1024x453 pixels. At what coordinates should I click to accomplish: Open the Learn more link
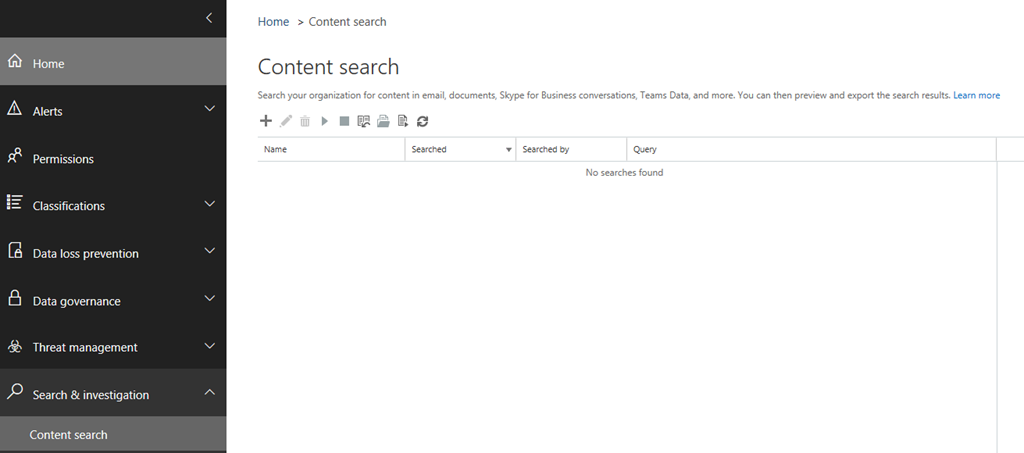point(976,96)
